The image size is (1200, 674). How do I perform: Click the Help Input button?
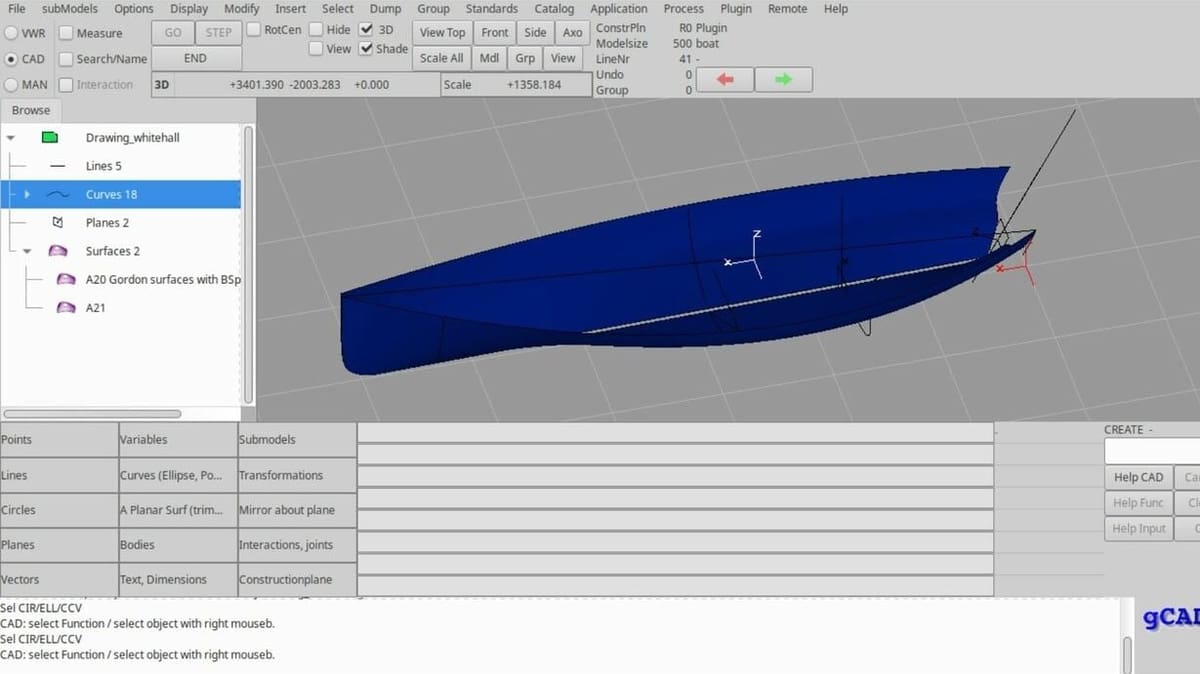[1138, 528]
